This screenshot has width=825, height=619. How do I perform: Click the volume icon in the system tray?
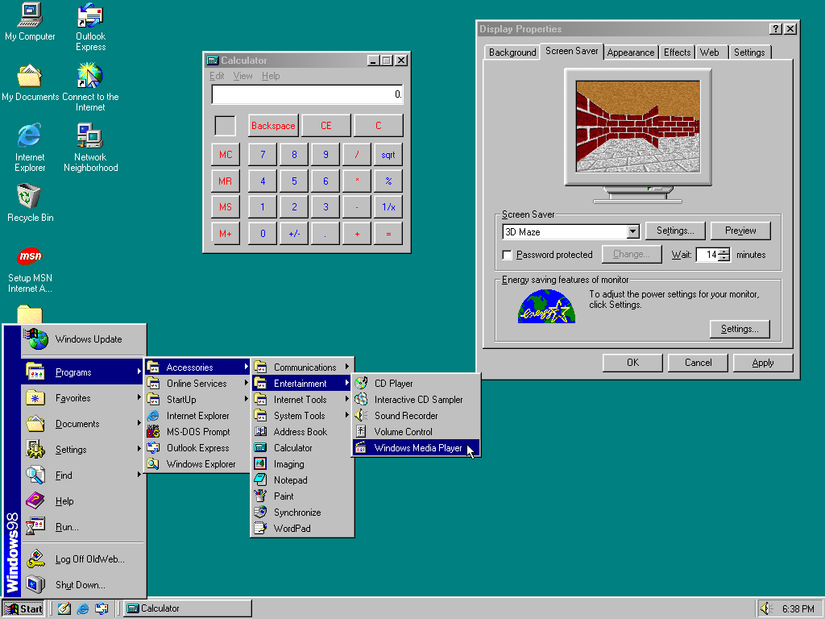point(765,608)
